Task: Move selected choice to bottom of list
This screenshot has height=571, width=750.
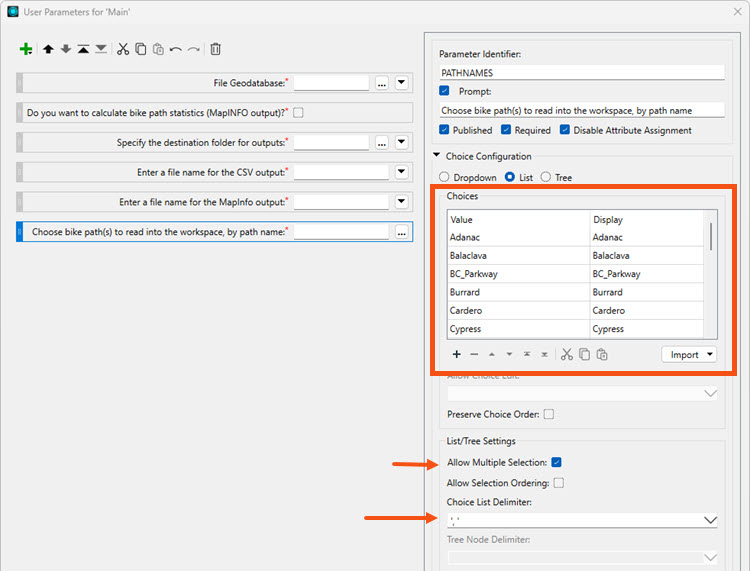Action: click(x=544, y=354)
